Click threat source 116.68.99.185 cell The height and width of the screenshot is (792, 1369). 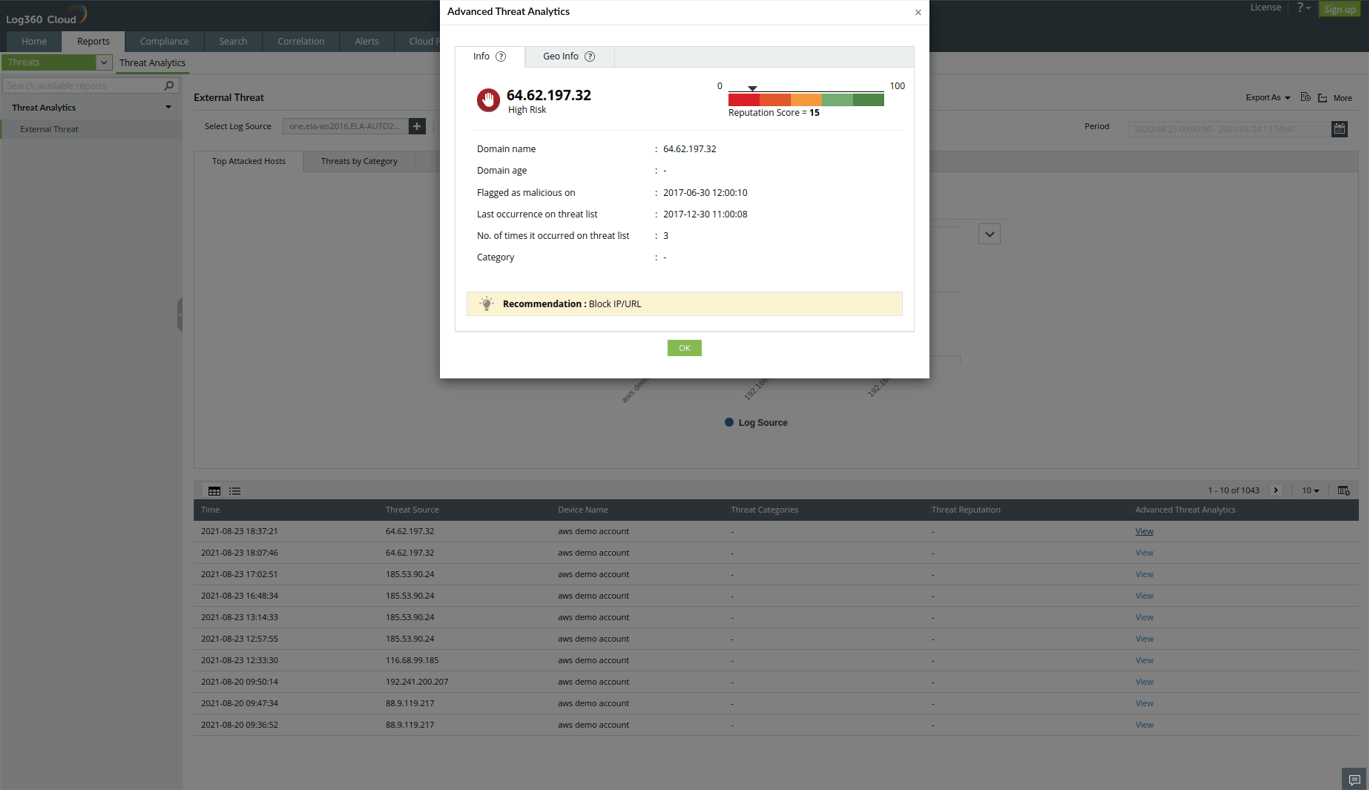[x=412, y=661]
